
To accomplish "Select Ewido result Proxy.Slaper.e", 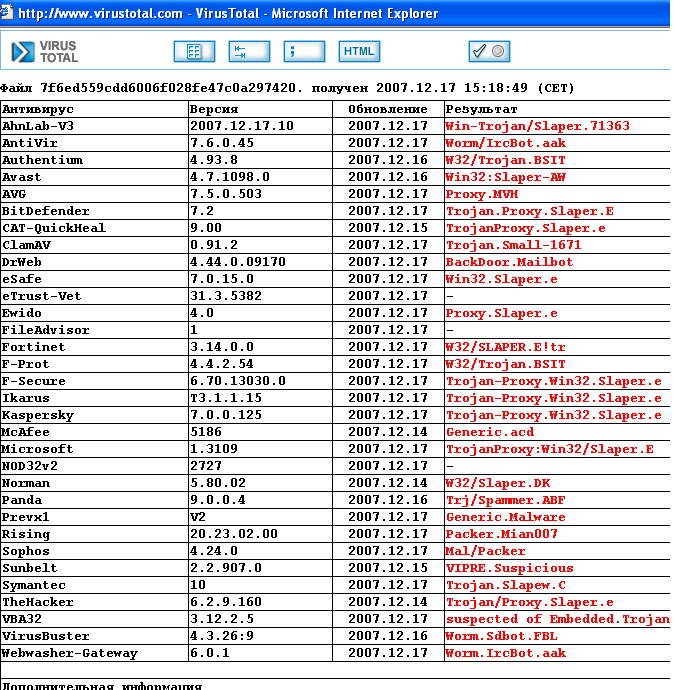I will (501, 313).
